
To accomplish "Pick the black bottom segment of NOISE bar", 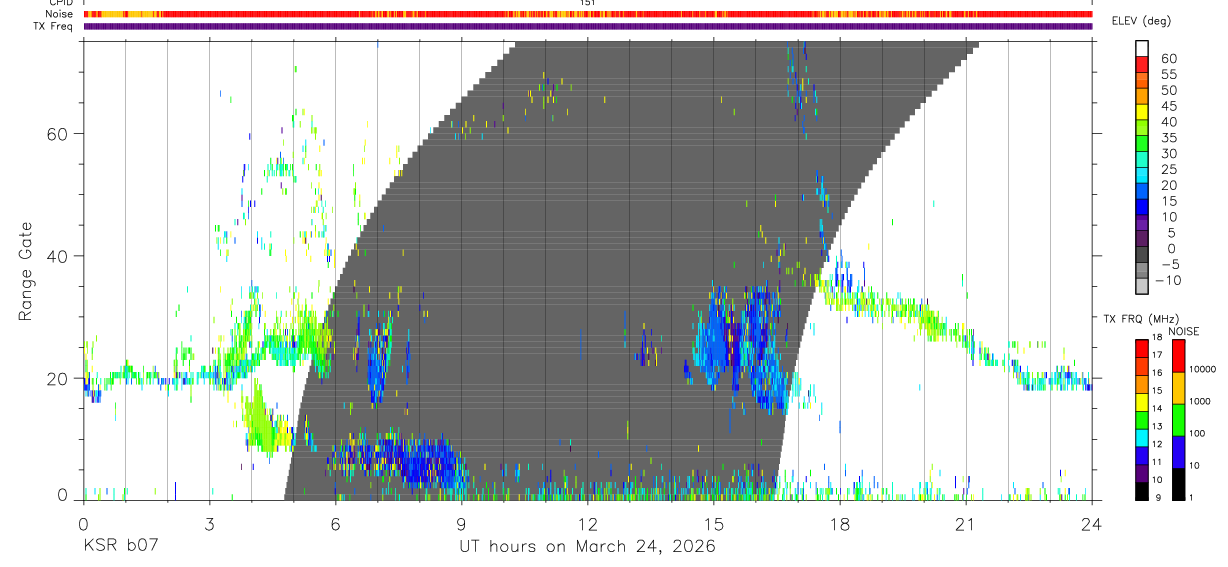I will pyautogui.click(x=1179, y=483).
